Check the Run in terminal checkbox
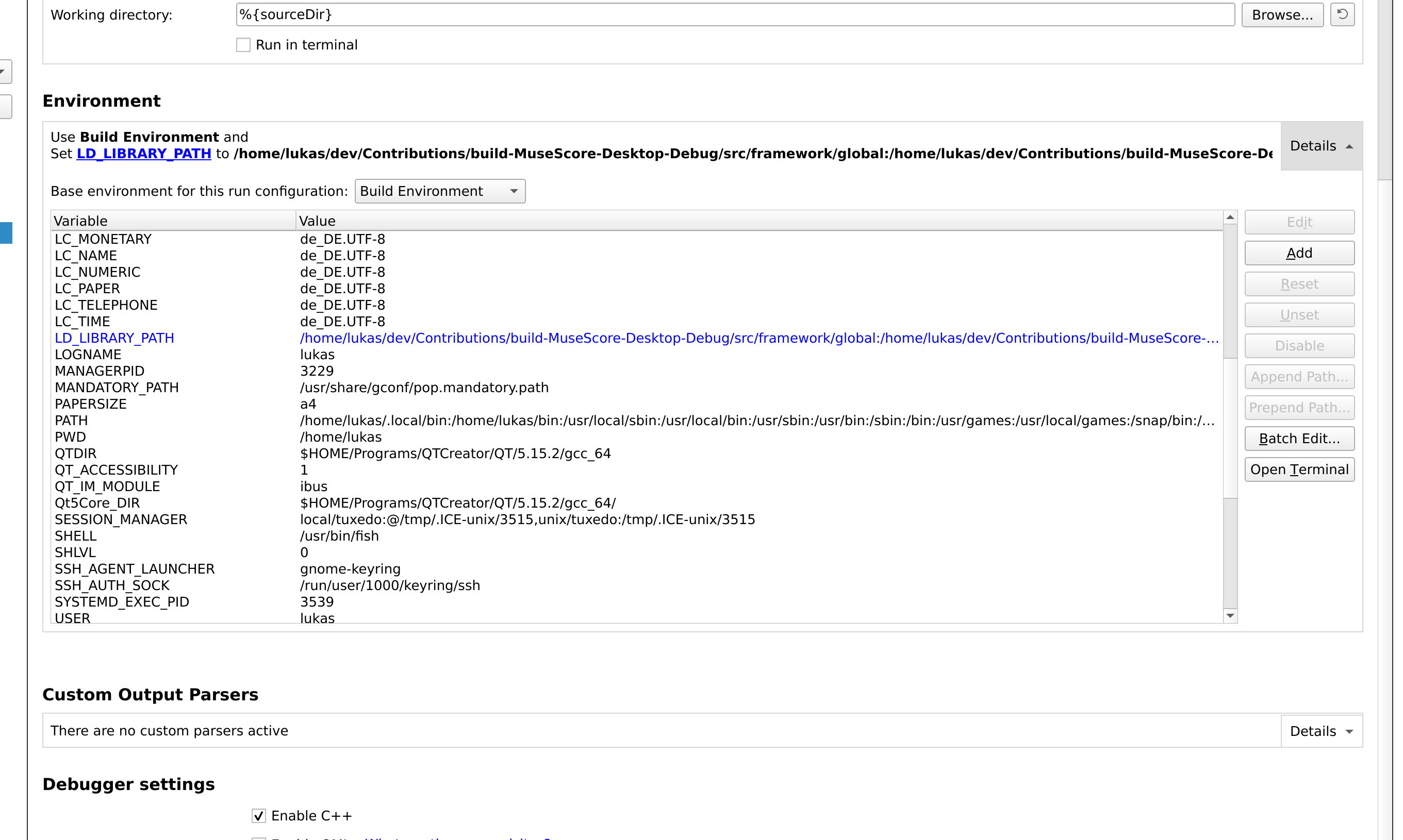 tap(243, 44)
